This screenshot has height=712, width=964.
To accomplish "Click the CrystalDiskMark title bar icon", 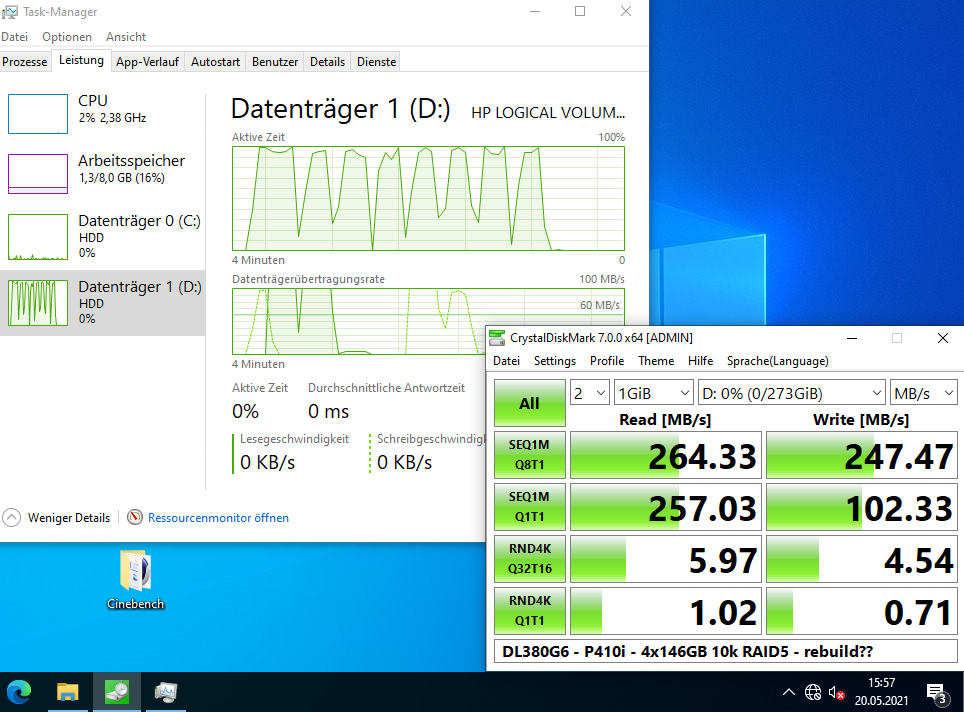I will click(x=497, y=338).
